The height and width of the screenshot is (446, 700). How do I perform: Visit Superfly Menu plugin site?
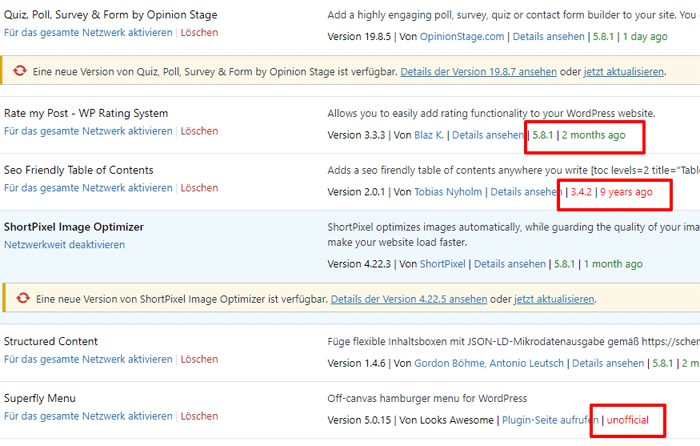[x=550, y=421]
